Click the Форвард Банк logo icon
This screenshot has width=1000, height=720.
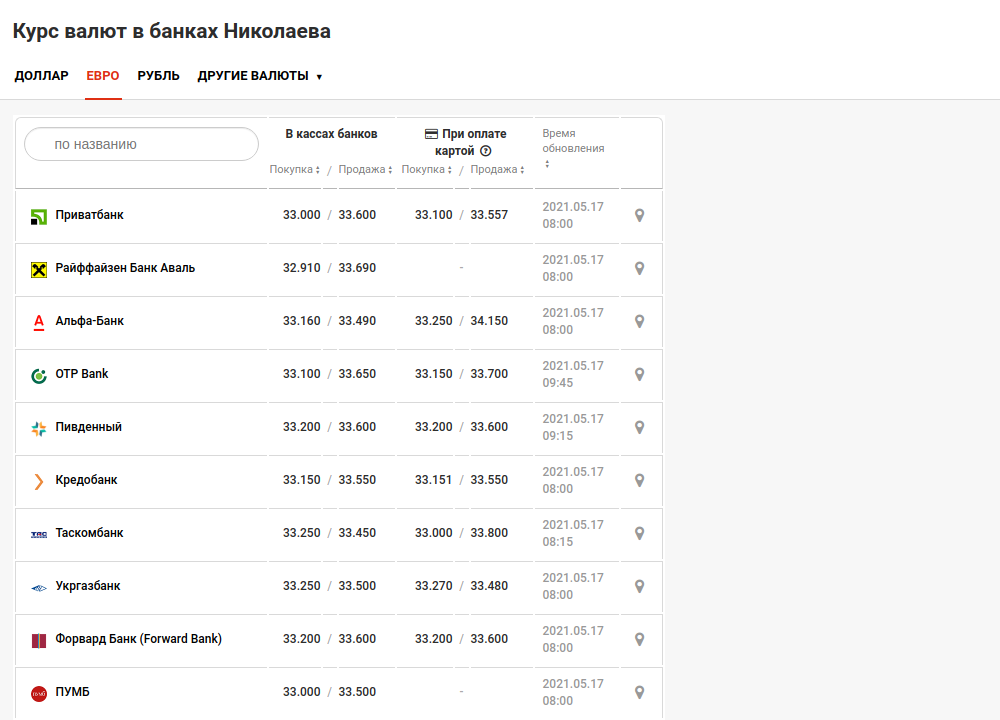coord(39,640)
